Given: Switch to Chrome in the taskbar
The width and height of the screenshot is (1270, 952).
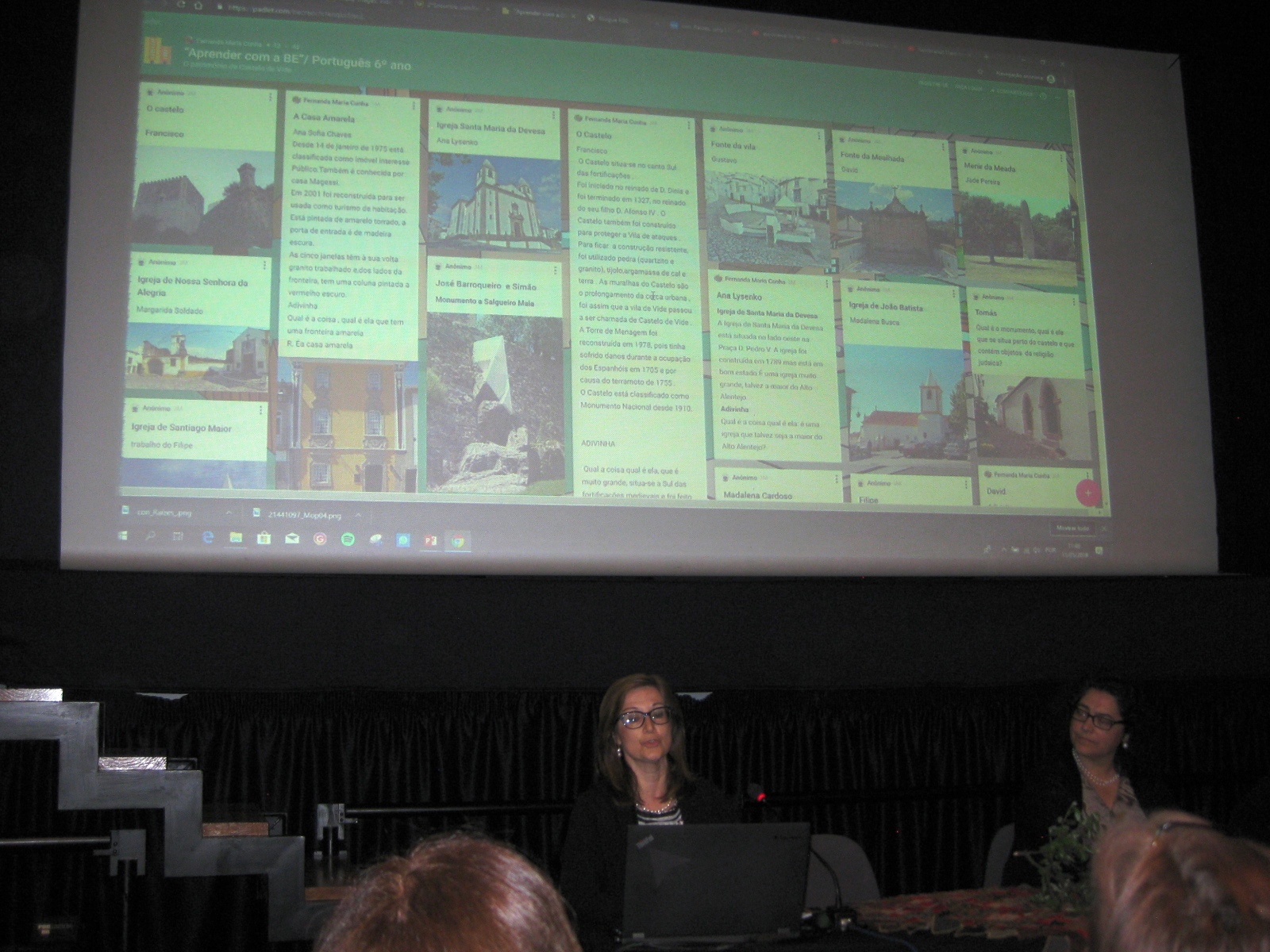Looking at the screenshot, I should click(458, 542).
